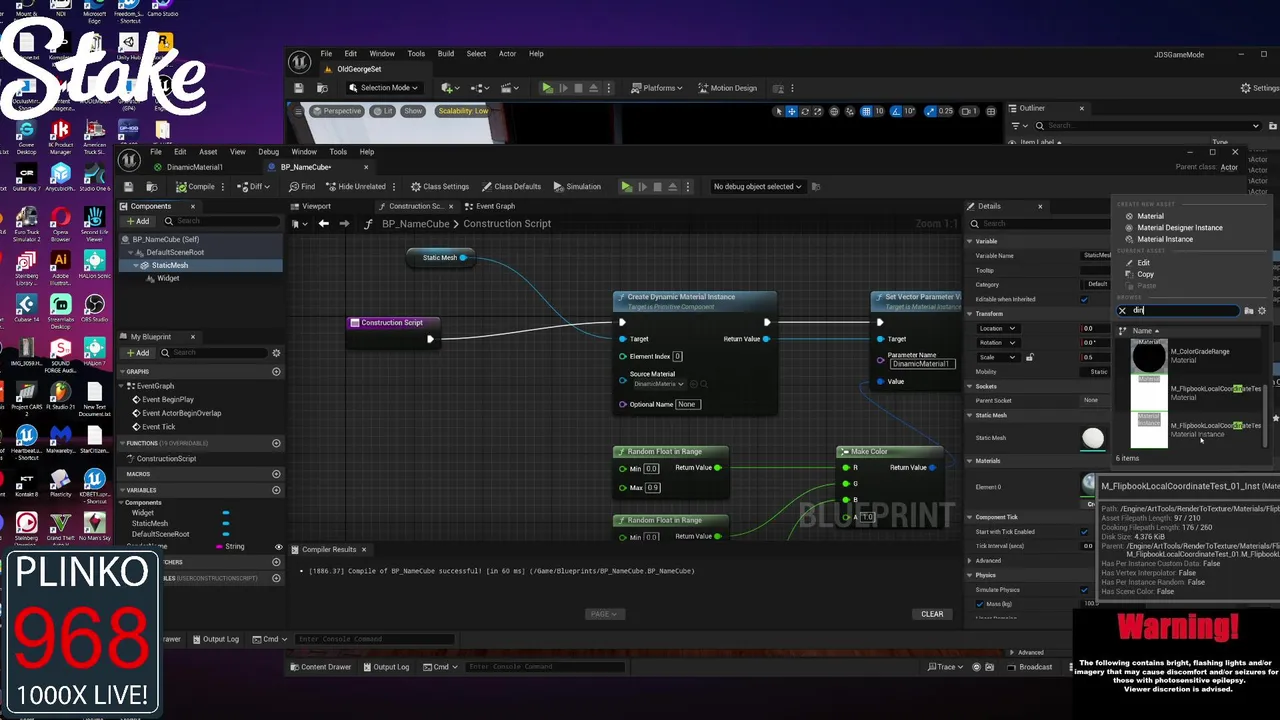Toggle the eye icon for the String variable
This screenshot has width=1280, height=720.
[278, 547]
